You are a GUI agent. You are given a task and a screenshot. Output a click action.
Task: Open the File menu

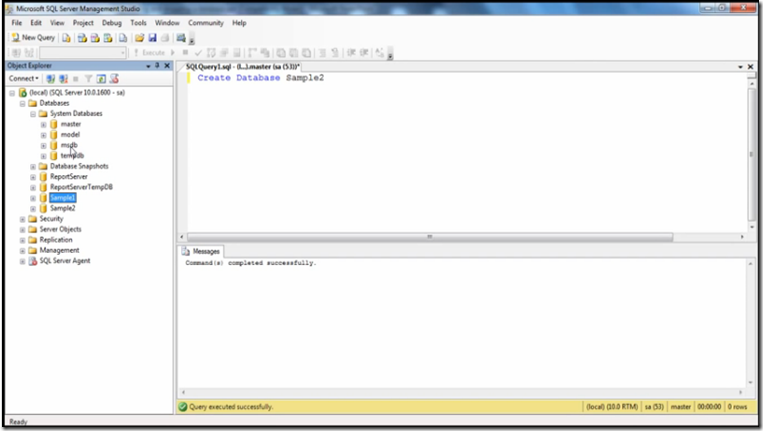click(x=17, y=23)
